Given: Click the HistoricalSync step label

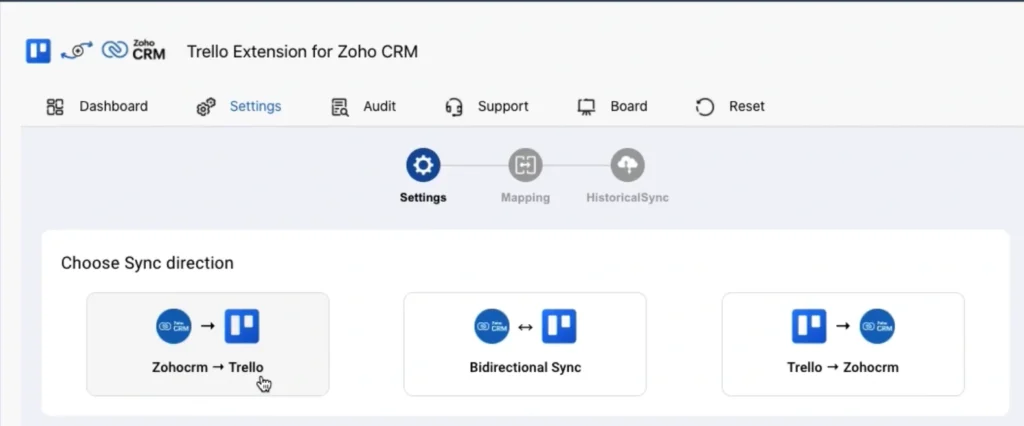Looking at the screenshot, I should pyautogui.click(x=627, y=197).
